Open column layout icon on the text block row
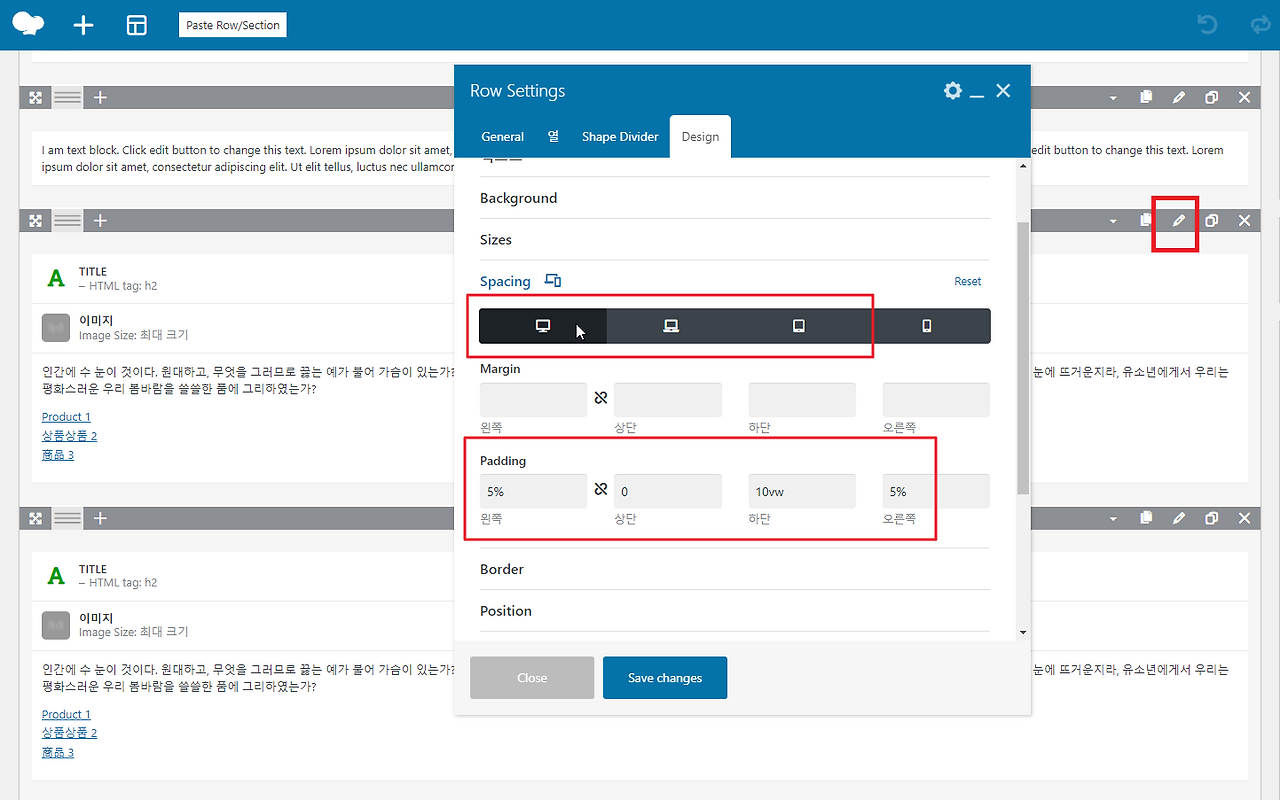The height and width of the screenshot is (800, 1280). [67, 97]
